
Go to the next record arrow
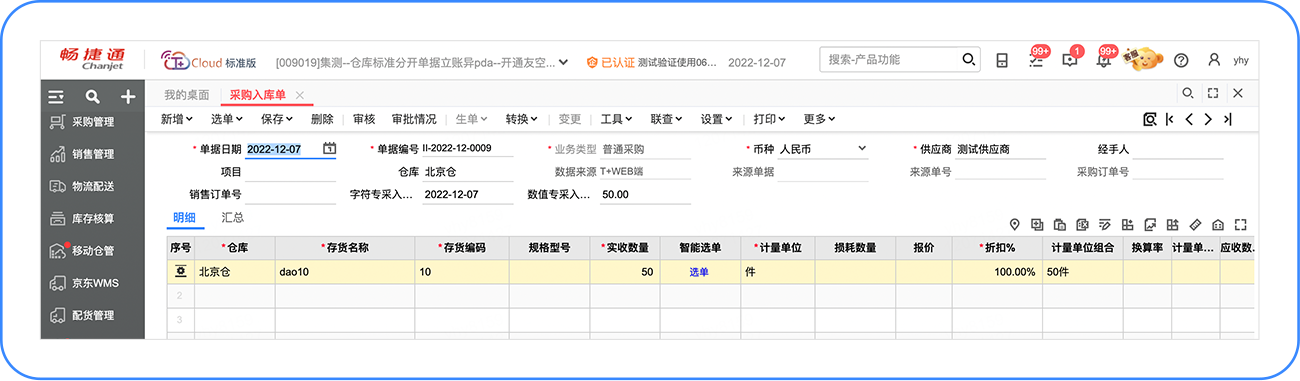pos(1208,119)
